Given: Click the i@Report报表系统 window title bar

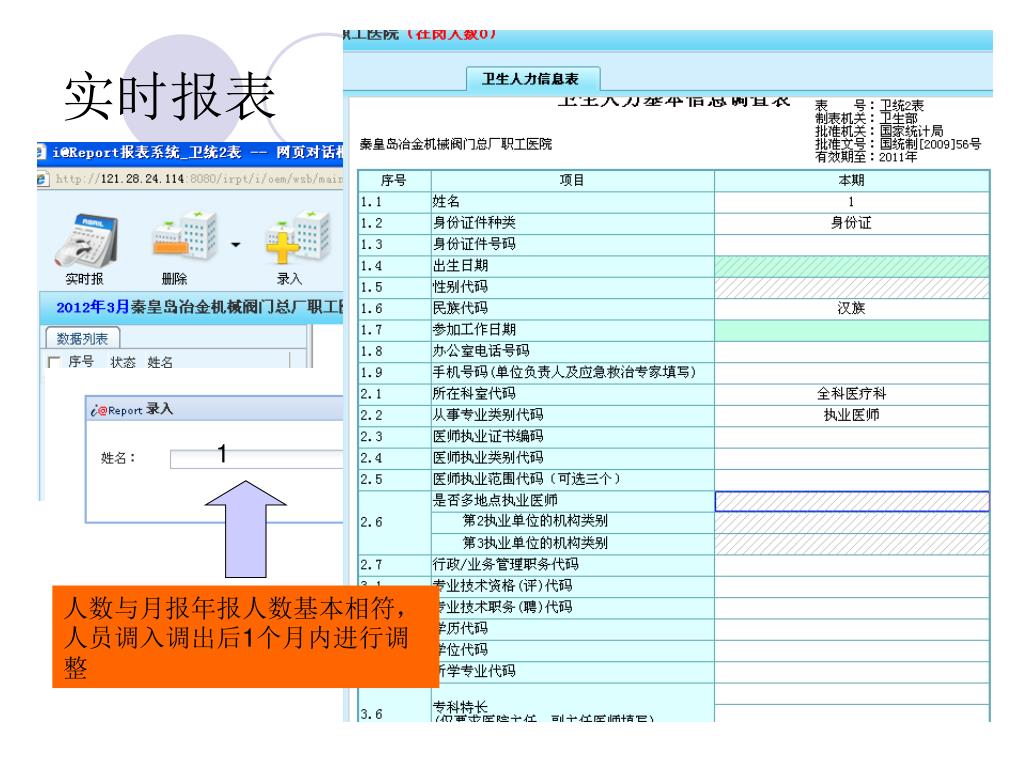Looking at the screenshot, I should click(x=190, y=152).
